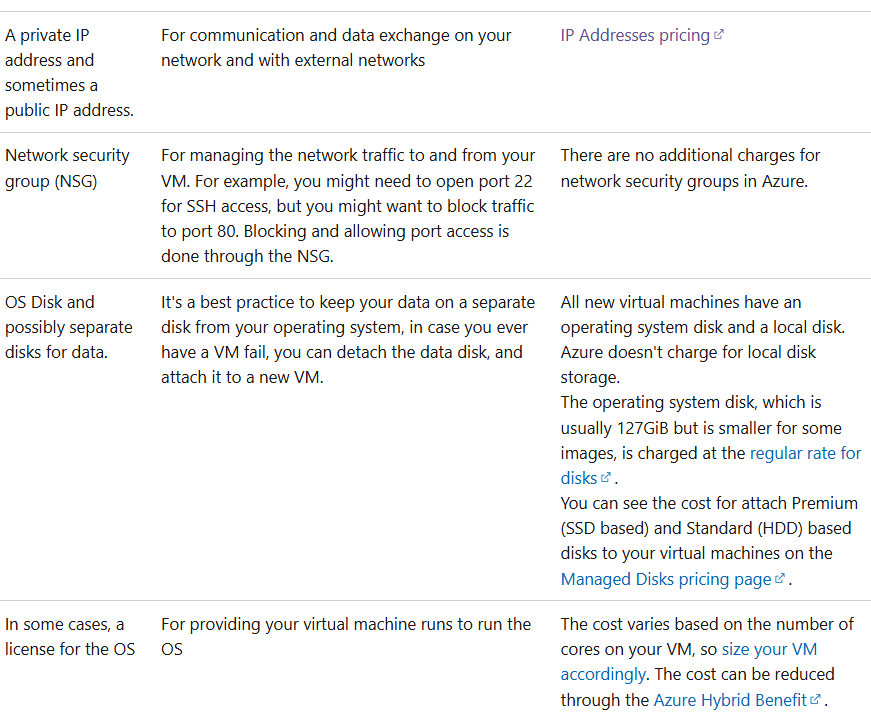The width and height of the screenshot is (871, 720).
Task: Click text about no additional NSG charges
Action: click(690, 168)
